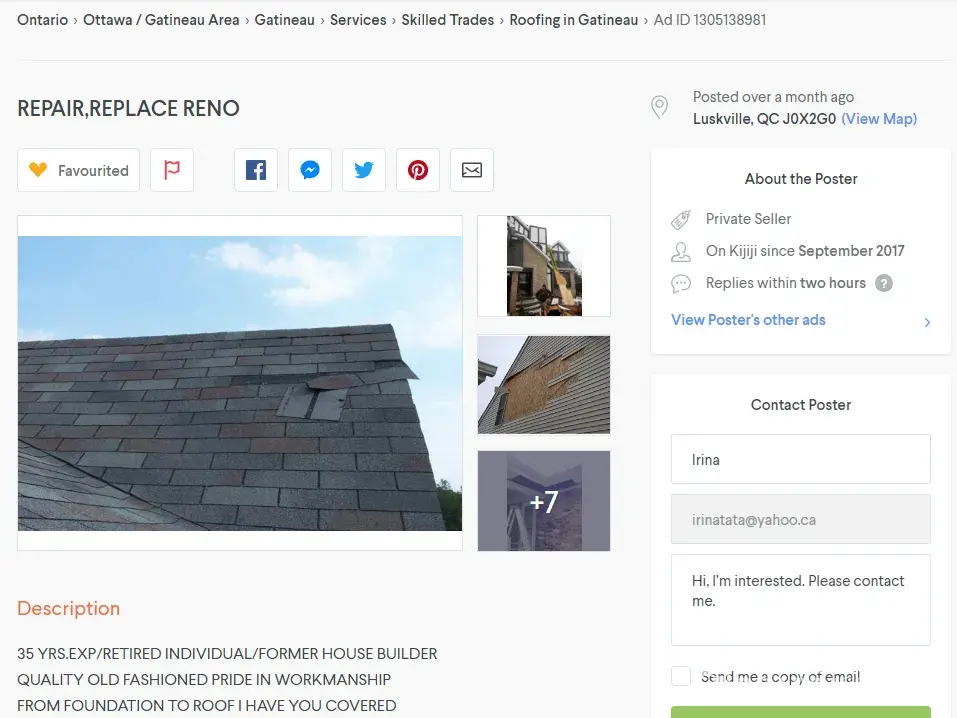Image resolution: width=957 pixels, height=718 pixels.
Task: Click the location pin icon
Action: 660,107
